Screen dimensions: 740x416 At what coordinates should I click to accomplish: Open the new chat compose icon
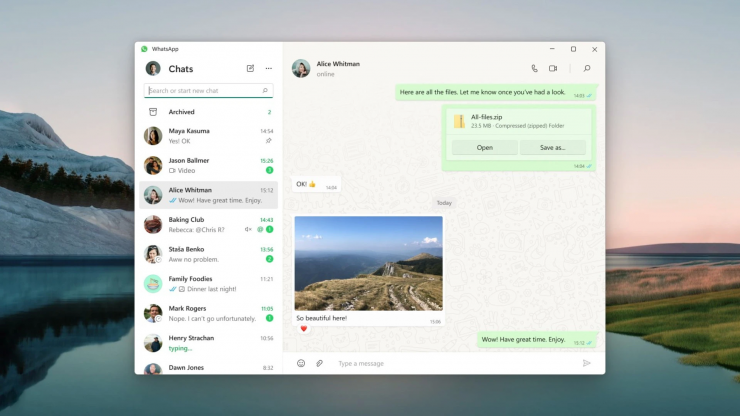pos(250,69)
